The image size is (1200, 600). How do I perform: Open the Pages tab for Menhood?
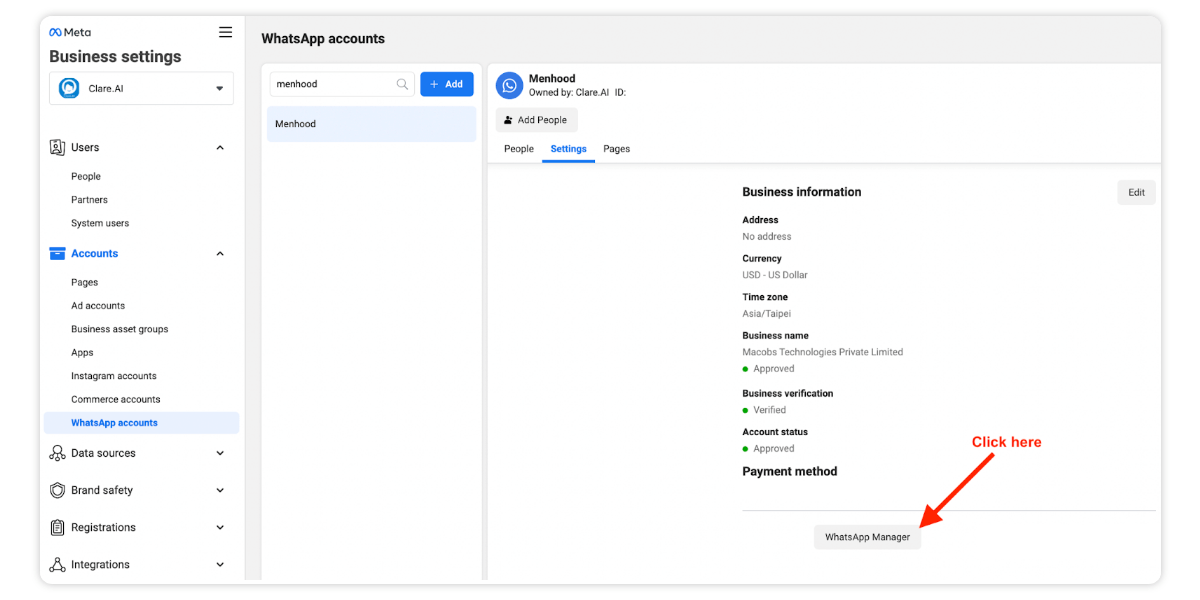(617, 149)
